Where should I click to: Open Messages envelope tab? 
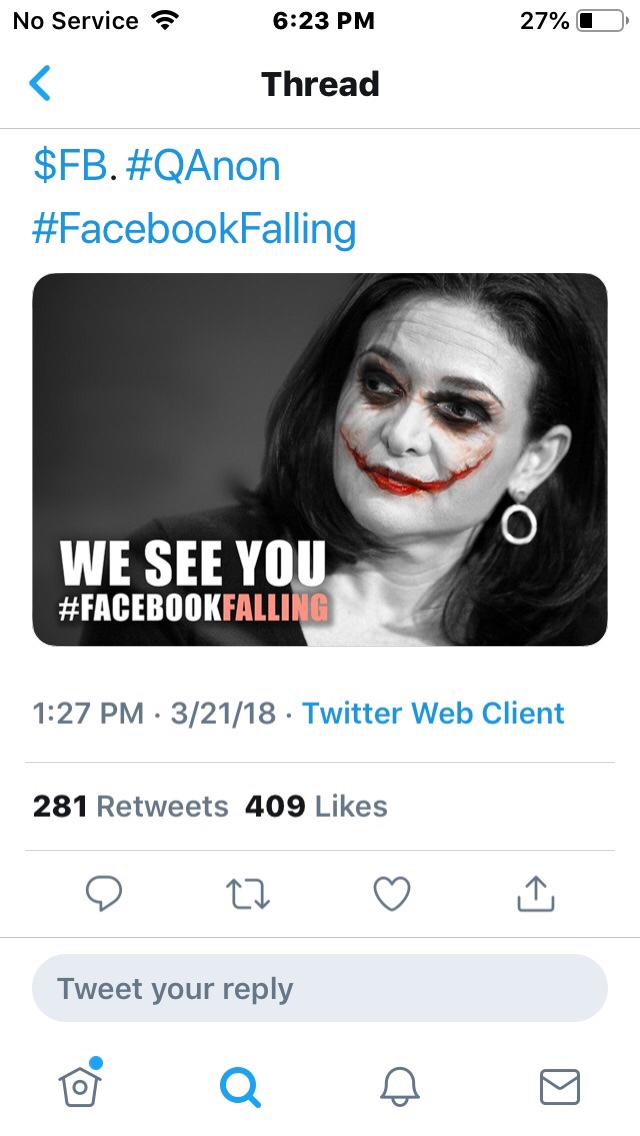[559, 1086]
